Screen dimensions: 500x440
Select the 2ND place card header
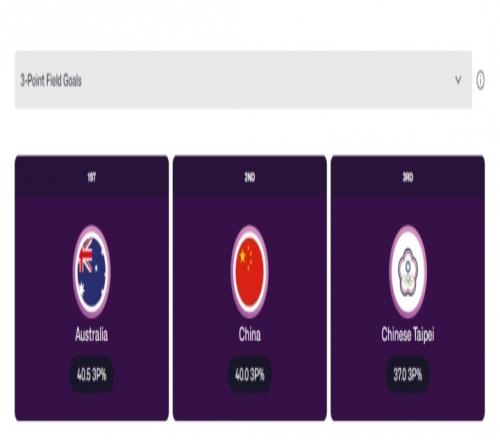pyautogui.click(x=250, y=177)
